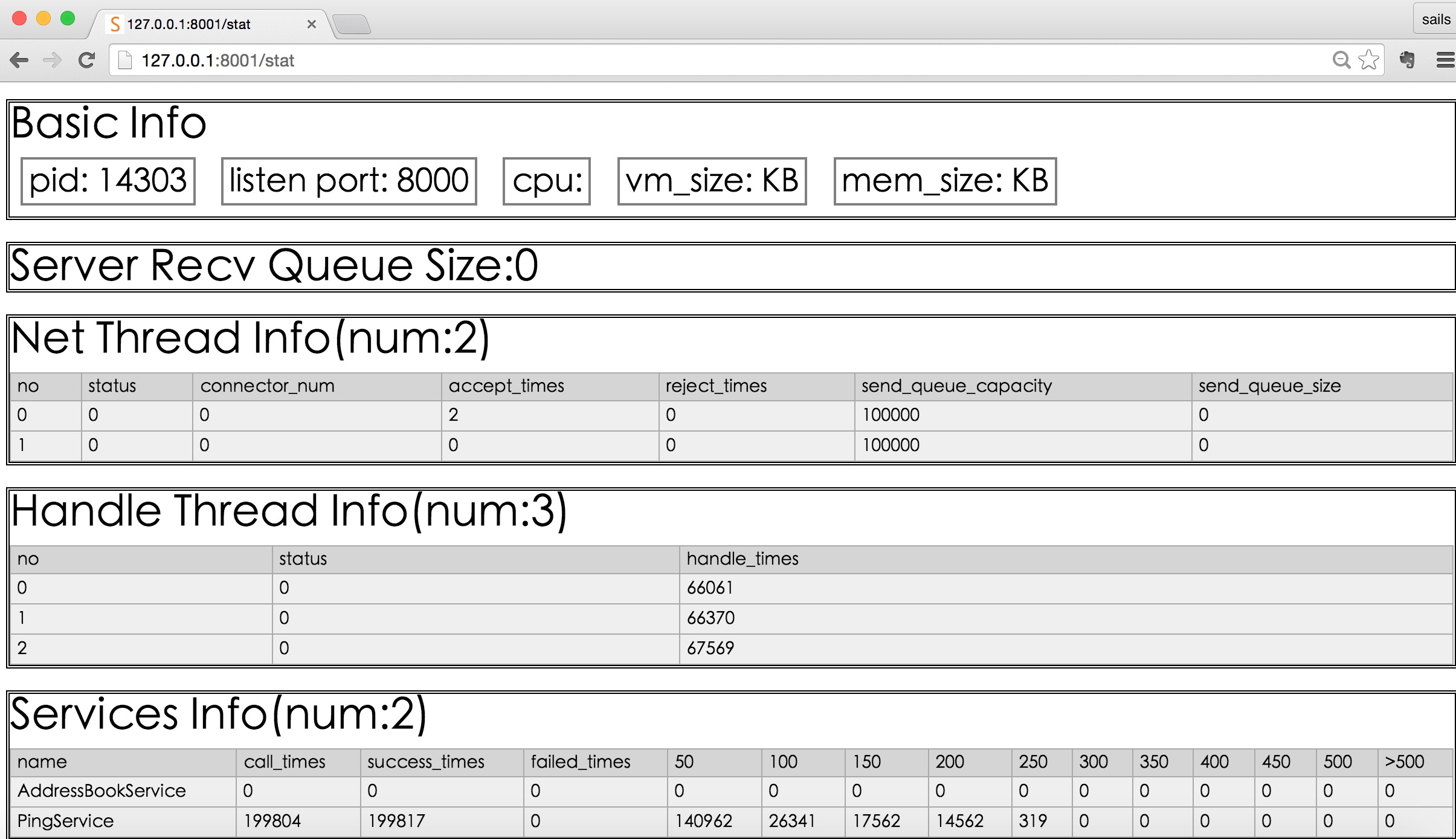Image resolution: width=1456 pixels, height=839 pixels.
Task: Click the zoom magnifier icon in address bar
Action: coord(1341,60)
